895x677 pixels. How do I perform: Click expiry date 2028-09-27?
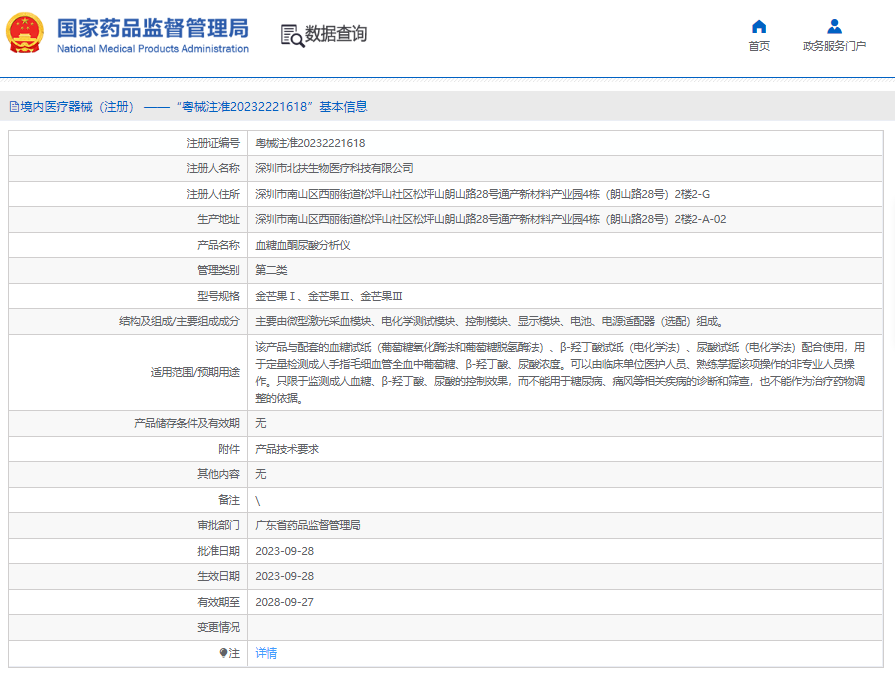click(x=284, y=602)
